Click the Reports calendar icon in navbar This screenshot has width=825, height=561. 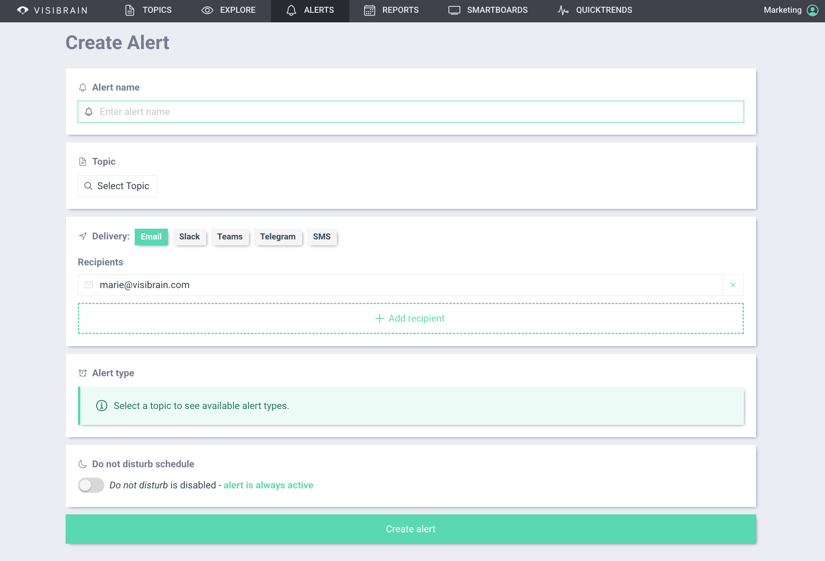pos(369,10)
